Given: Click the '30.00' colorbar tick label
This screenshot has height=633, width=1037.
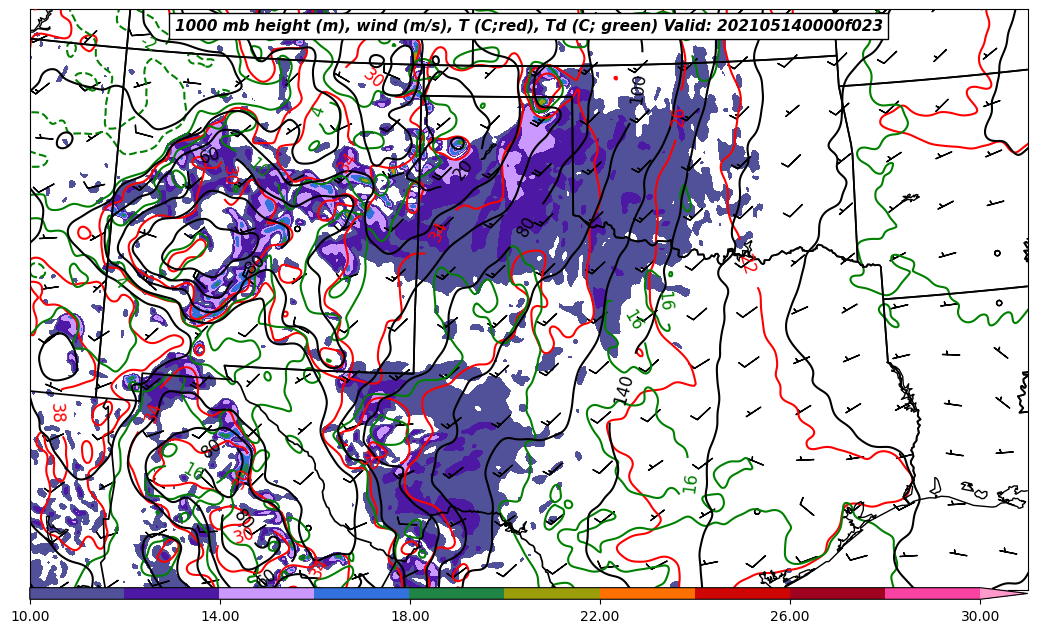Looking at the screenshot, I should point(980,616).
